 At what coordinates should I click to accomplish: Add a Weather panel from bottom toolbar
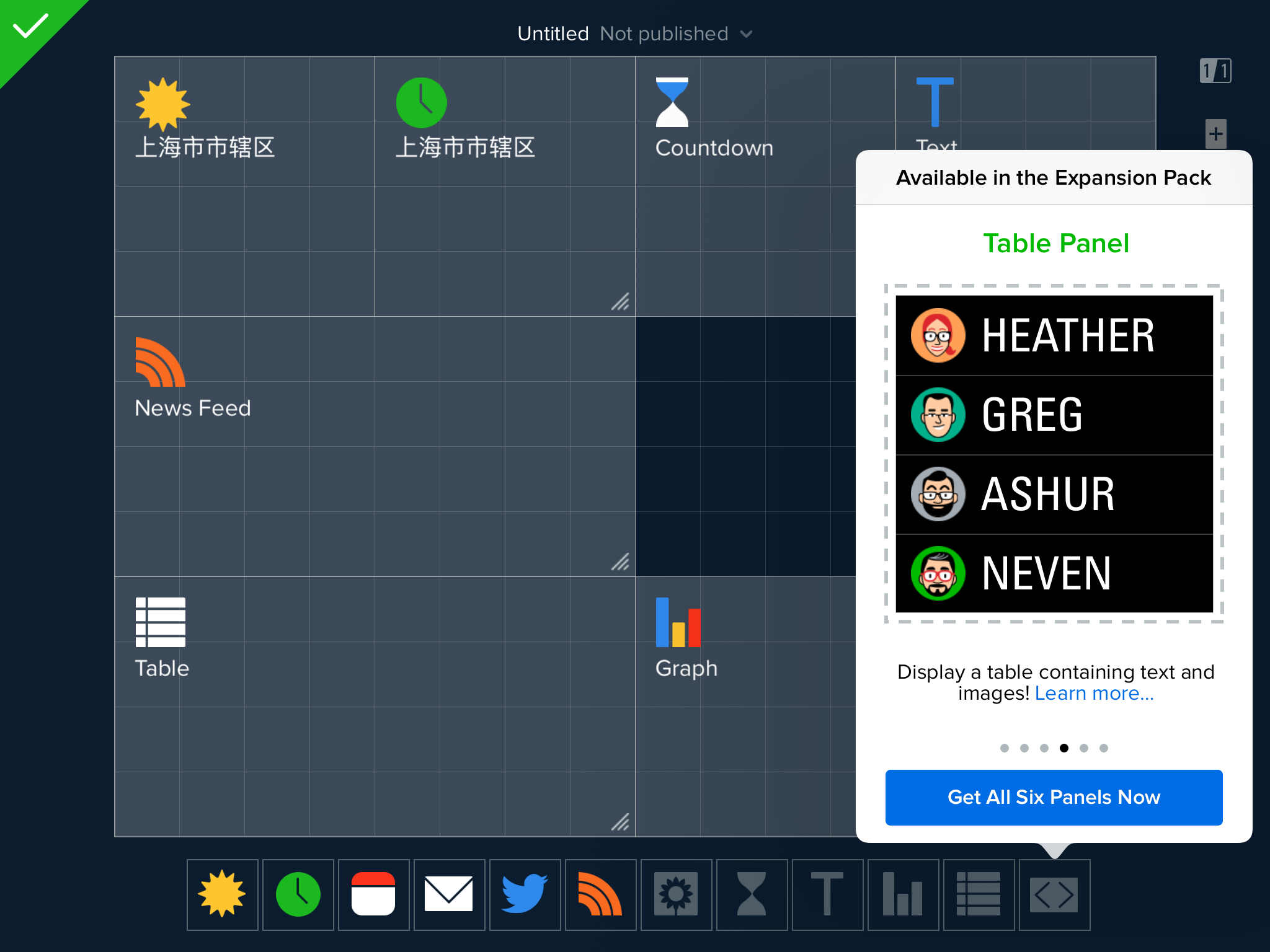pyautogui.click(x=222, y=894)
